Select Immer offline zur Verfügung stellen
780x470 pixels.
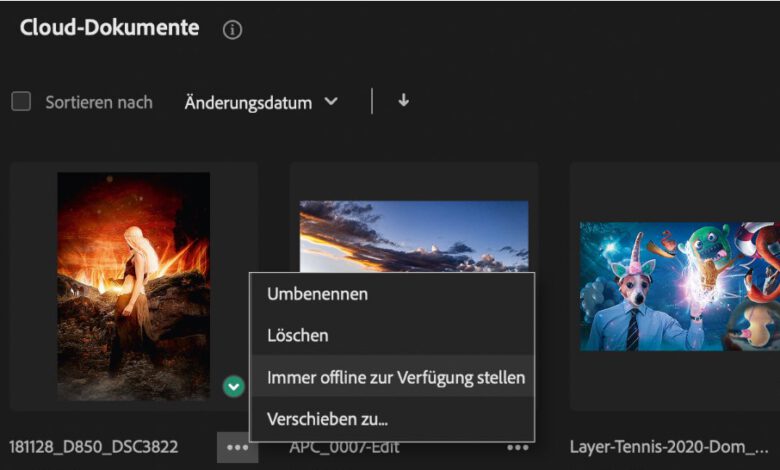(x=392, y=377)
